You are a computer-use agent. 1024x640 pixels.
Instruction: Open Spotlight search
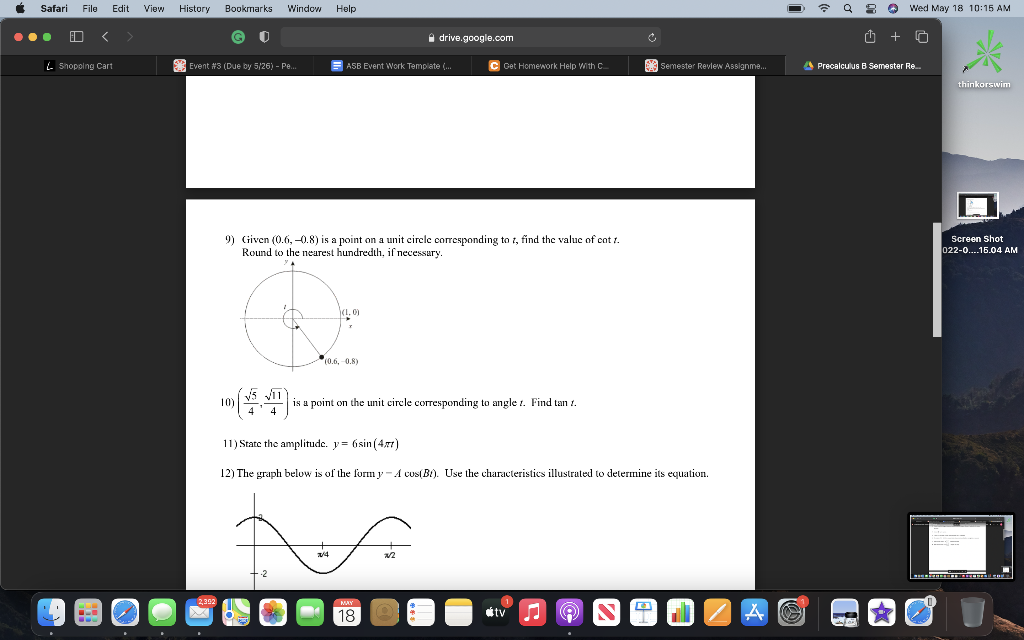(x=848, y=8)
